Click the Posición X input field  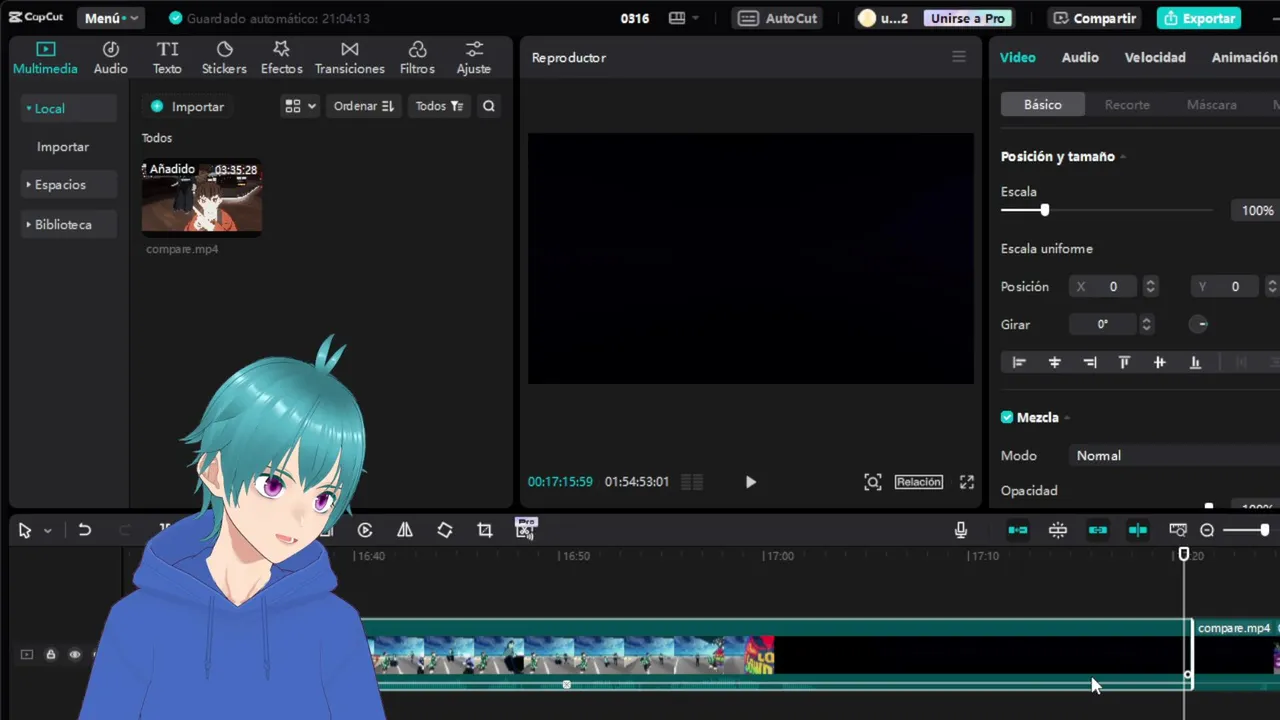coord(1105,287)
